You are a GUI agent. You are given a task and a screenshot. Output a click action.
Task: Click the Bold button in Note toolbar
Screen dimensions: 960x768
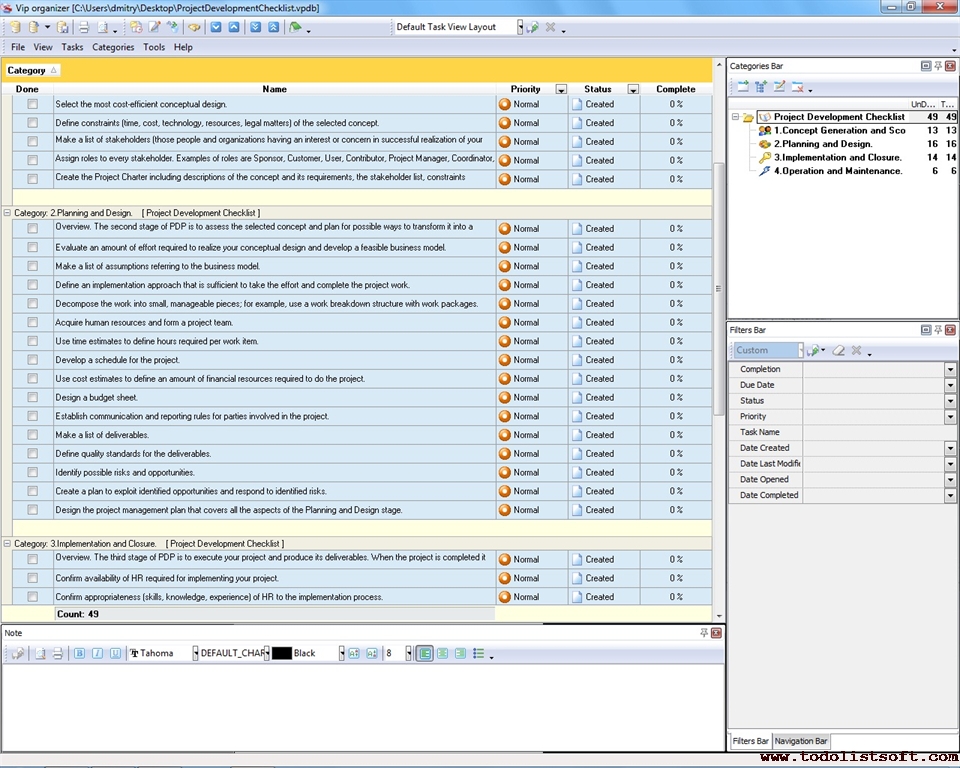(x=80, y=653)
